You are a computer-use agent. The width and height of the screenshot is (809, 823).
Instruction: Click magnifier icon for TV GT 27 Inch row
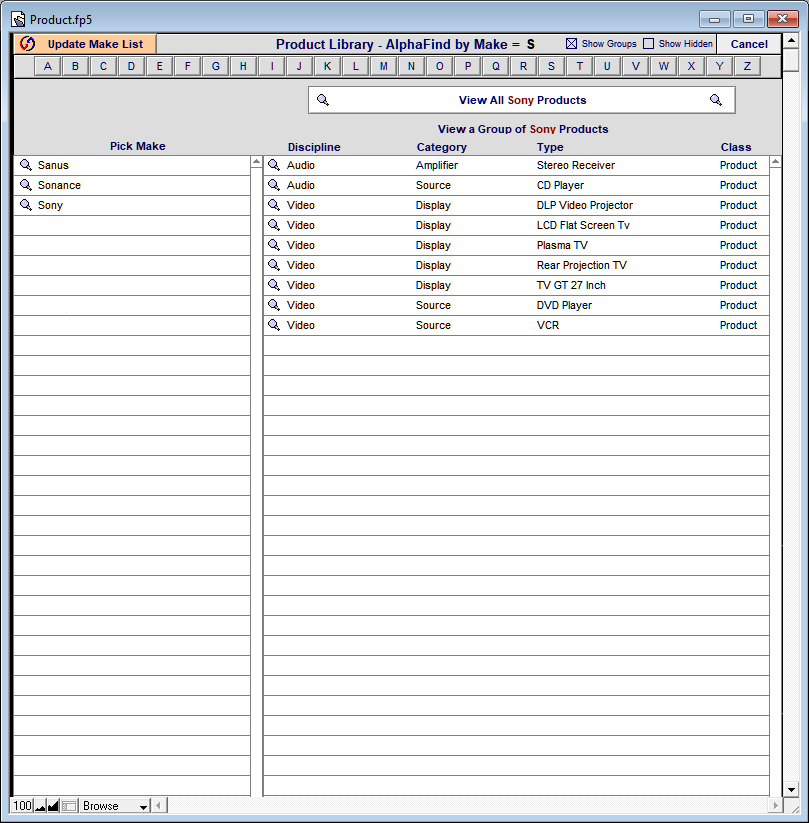click(274, 285)
